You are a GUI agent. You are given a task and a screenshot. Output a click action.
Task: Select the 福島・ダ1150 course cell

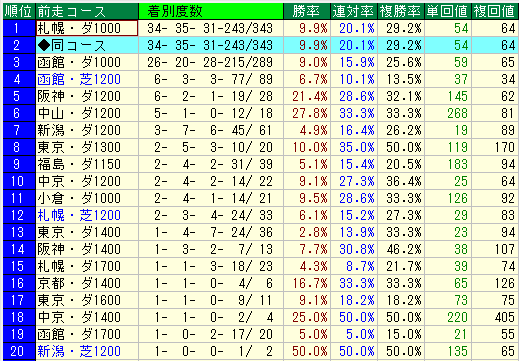click(x=87, y=164)
